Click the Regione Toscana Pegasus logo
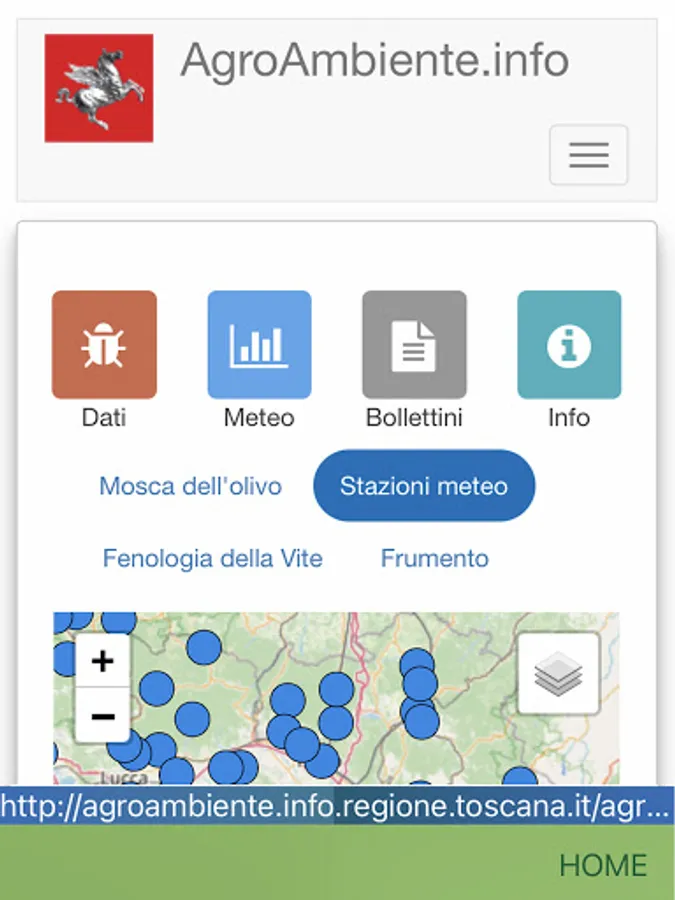The height and width of the screenshot is (900, 675). point(99,88)
